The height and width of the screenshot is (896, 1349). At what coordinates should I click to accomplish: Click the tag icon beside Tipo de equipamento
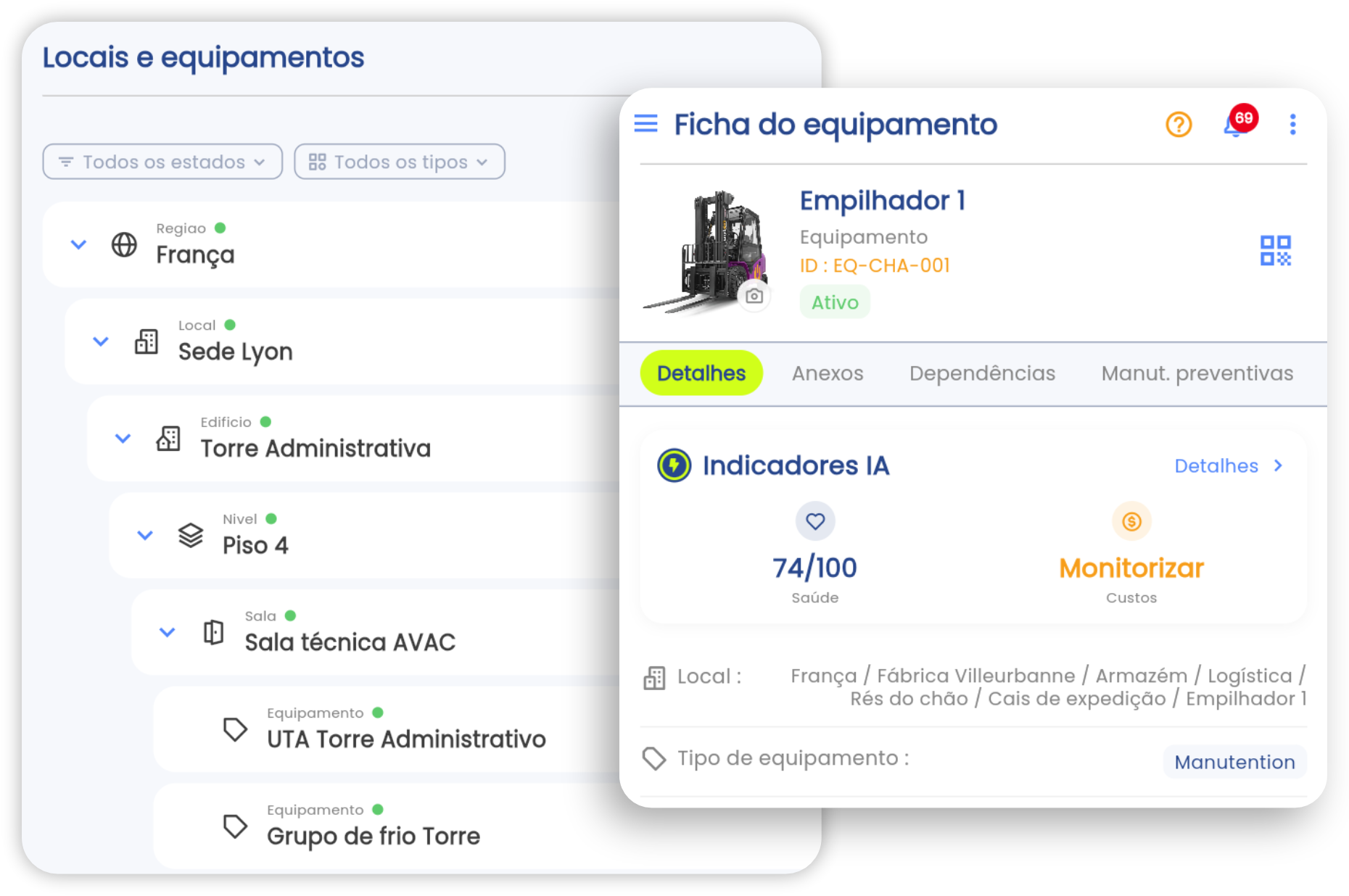tap(653, 759)
